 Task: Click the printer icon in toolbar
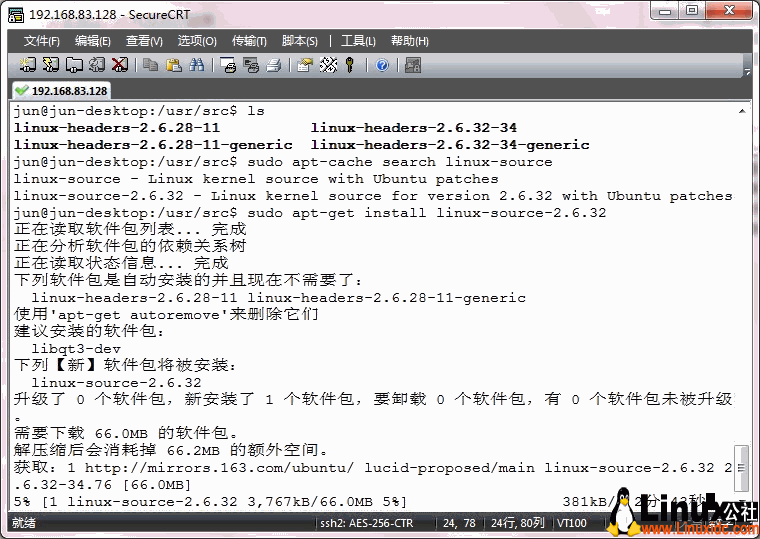point(274,65)
